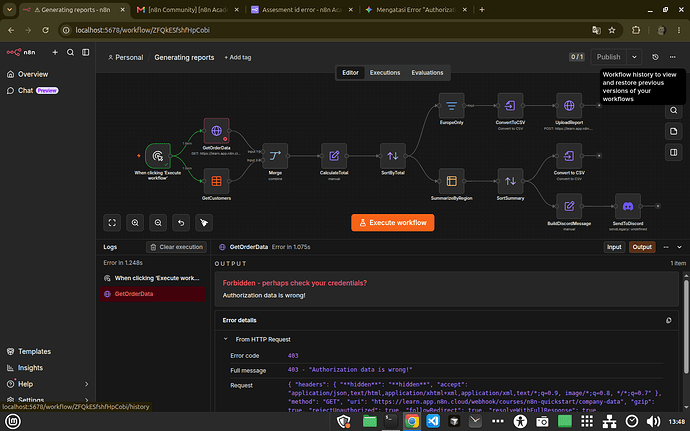
Task: Reset canvas zoom
Action: click(181, 223)
